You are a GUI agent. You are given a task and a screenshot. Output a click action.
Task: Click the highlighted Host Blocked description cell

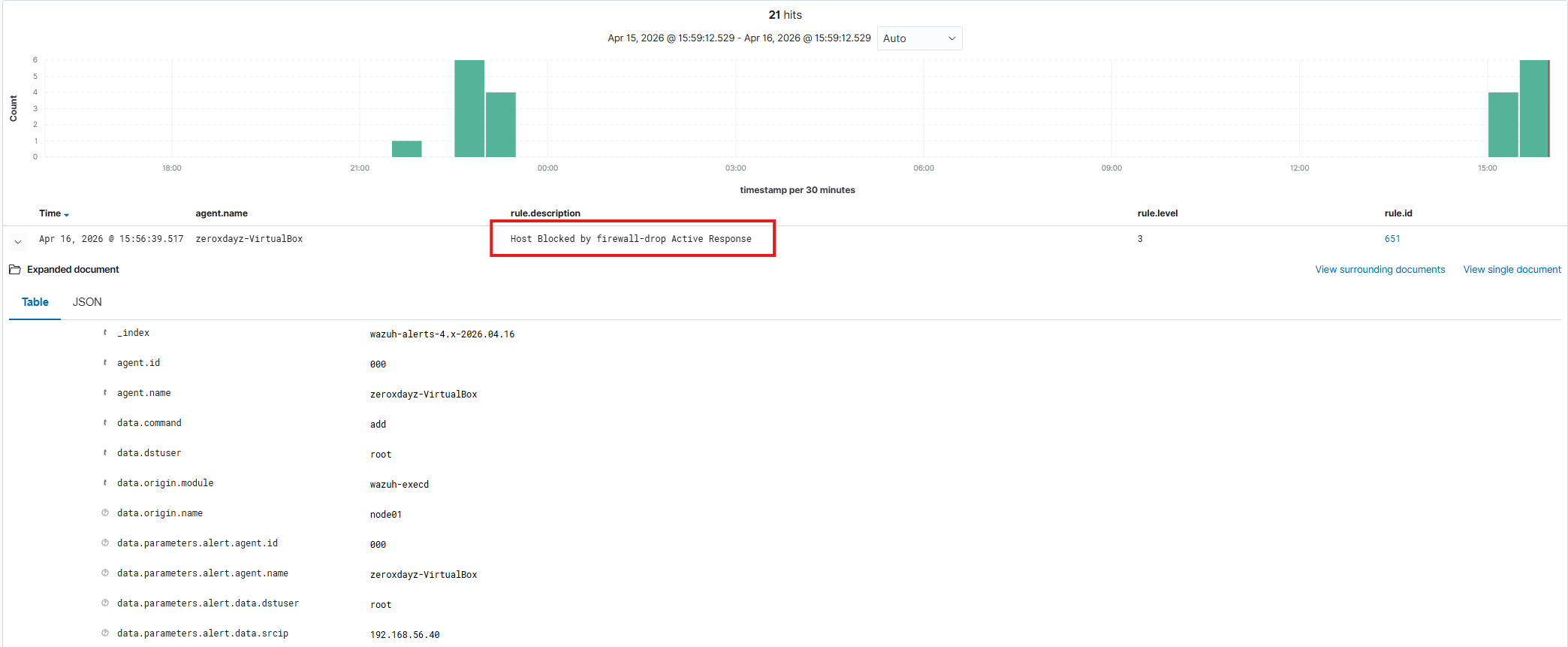[632, 239]
